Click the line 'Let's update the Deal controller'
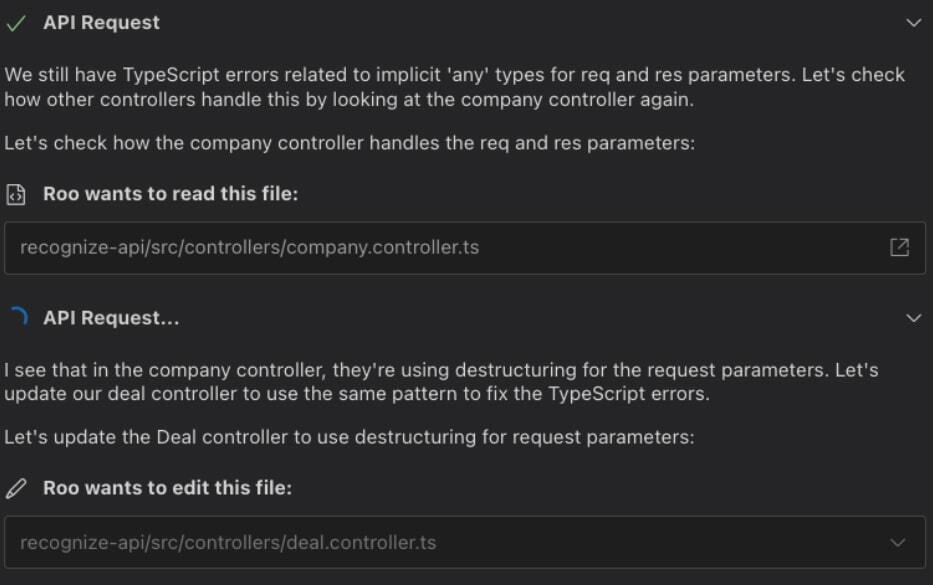The height and width of the screenshot is (585, 933). point(349,437)
